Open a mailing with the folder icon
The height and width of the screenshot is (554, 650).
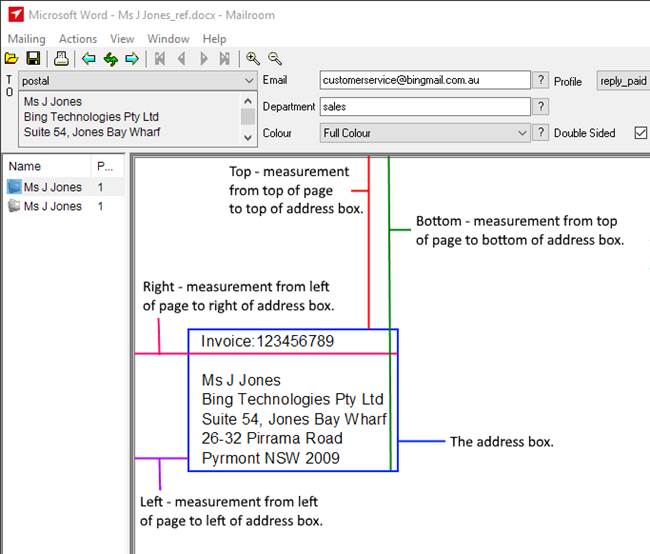coord(12,58)
